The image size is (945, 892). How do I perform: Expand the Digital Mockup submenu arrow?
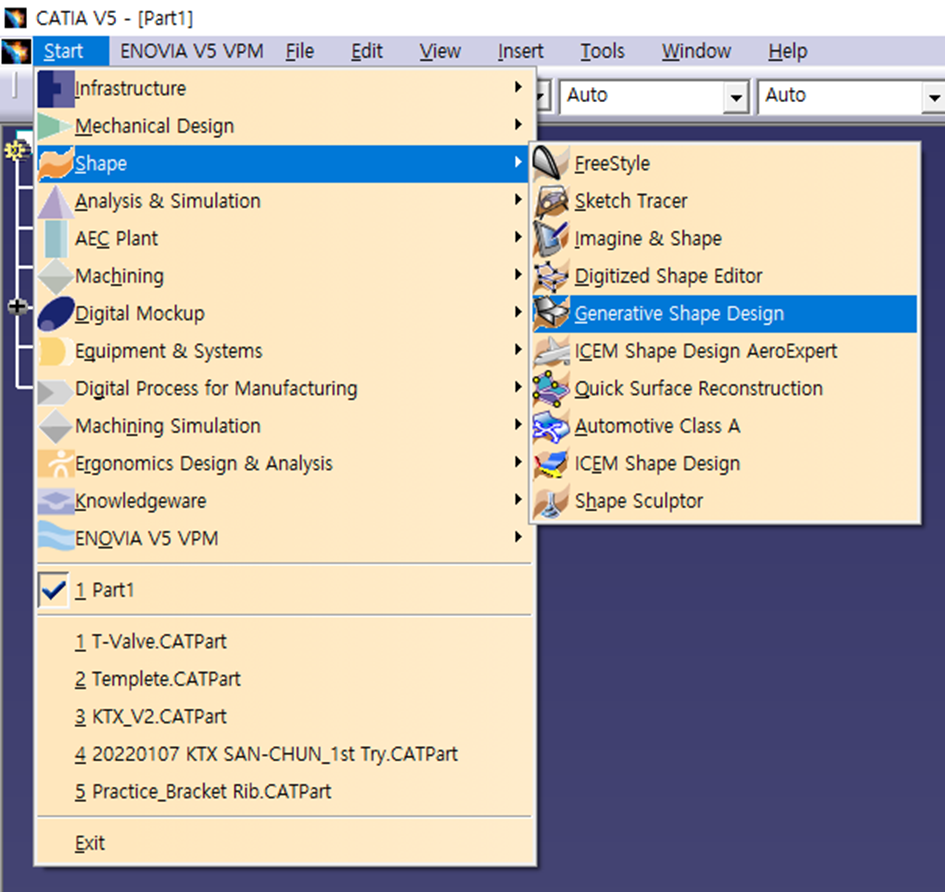point(518,312)
